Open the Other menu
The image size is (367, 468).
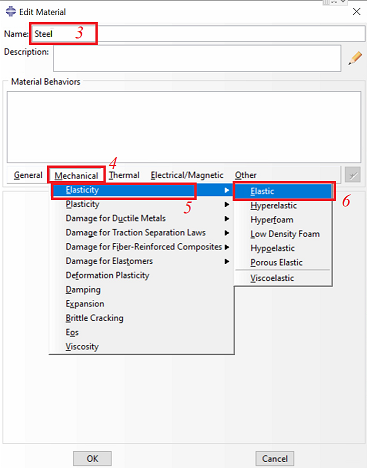tap(246, 175)
